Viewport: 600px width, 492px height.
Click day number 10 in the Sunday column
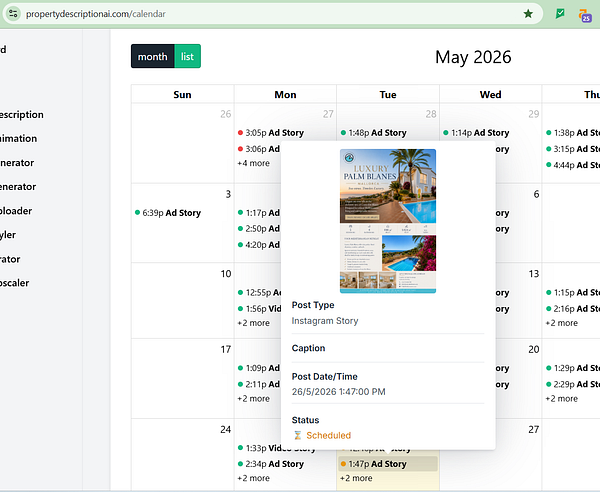pyautogui.click(x=226, y=274)
